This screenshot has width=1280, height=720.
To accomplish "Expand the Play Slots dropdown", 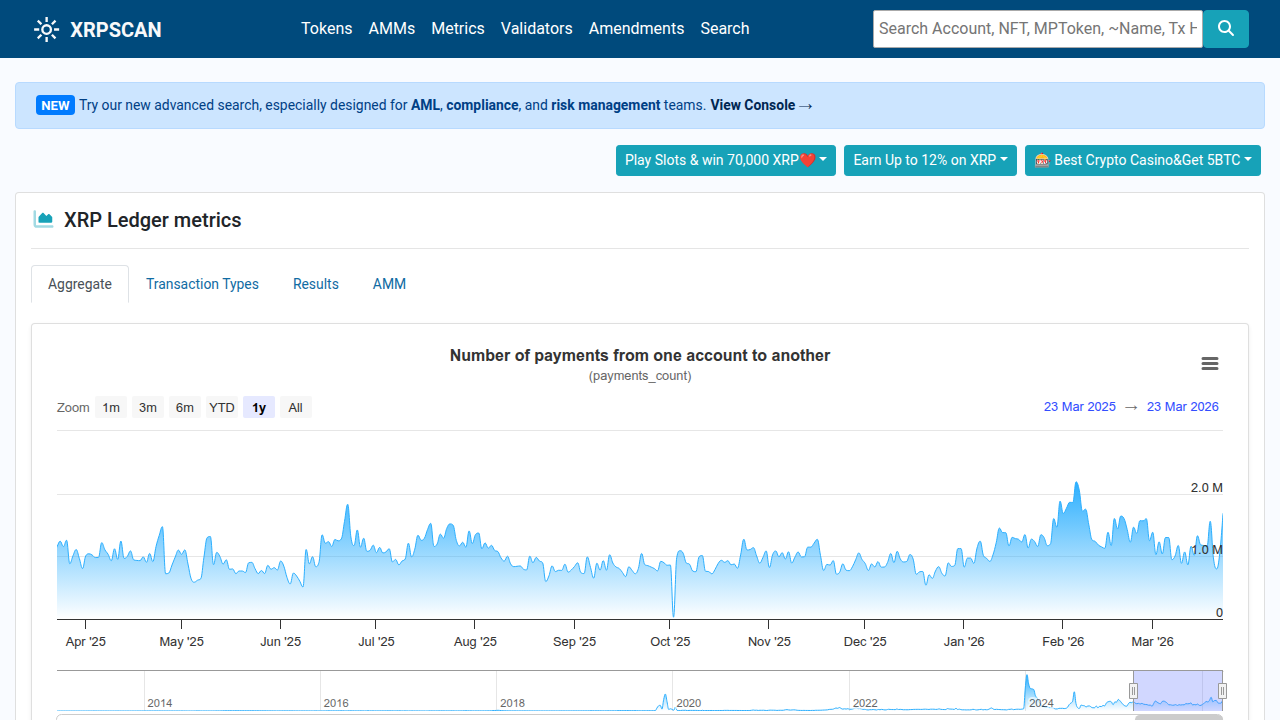I will [x=820, y=160].
